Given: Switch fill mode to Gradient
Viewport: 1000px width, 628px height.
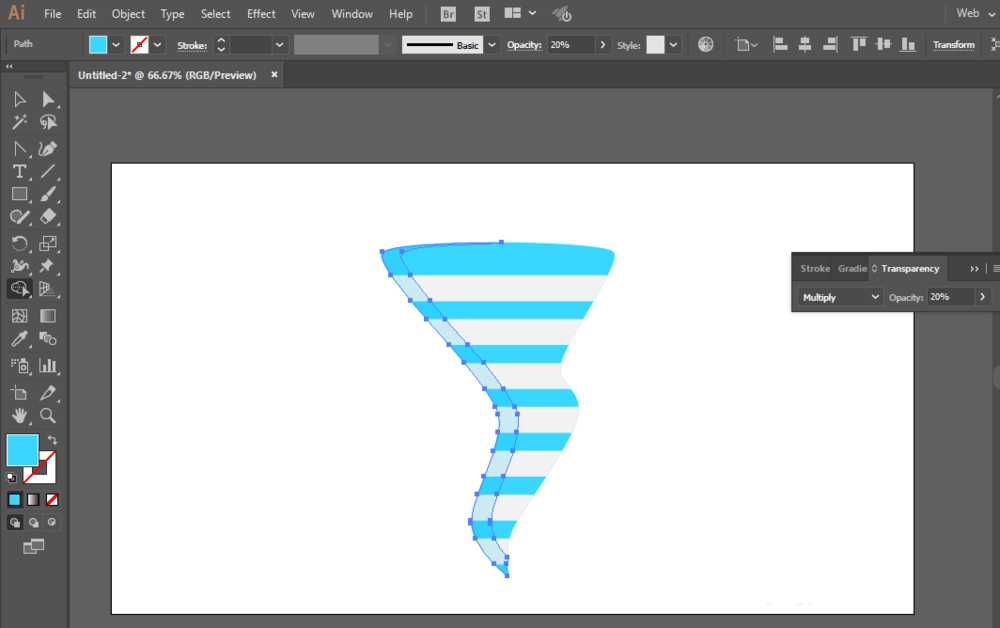Looking at the screenshot, I should pos(33,500).
